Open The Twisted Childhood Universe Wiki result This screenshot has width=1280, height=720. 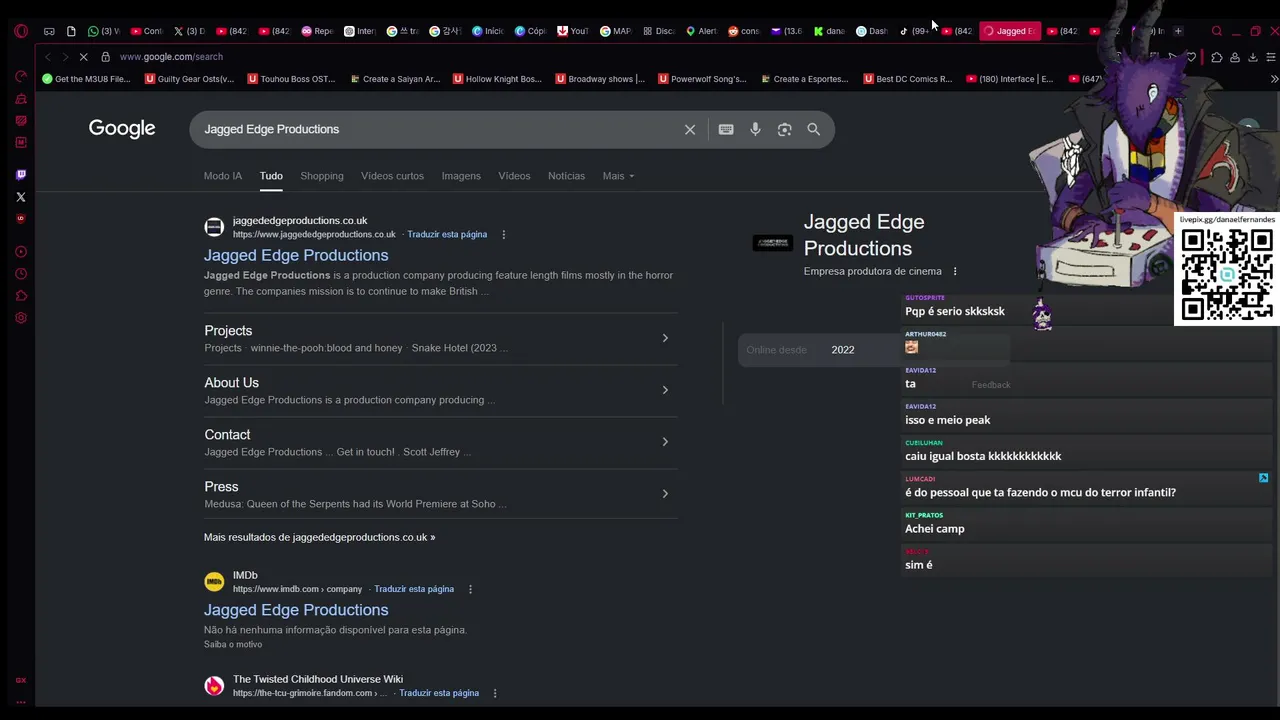click(317, 680)
